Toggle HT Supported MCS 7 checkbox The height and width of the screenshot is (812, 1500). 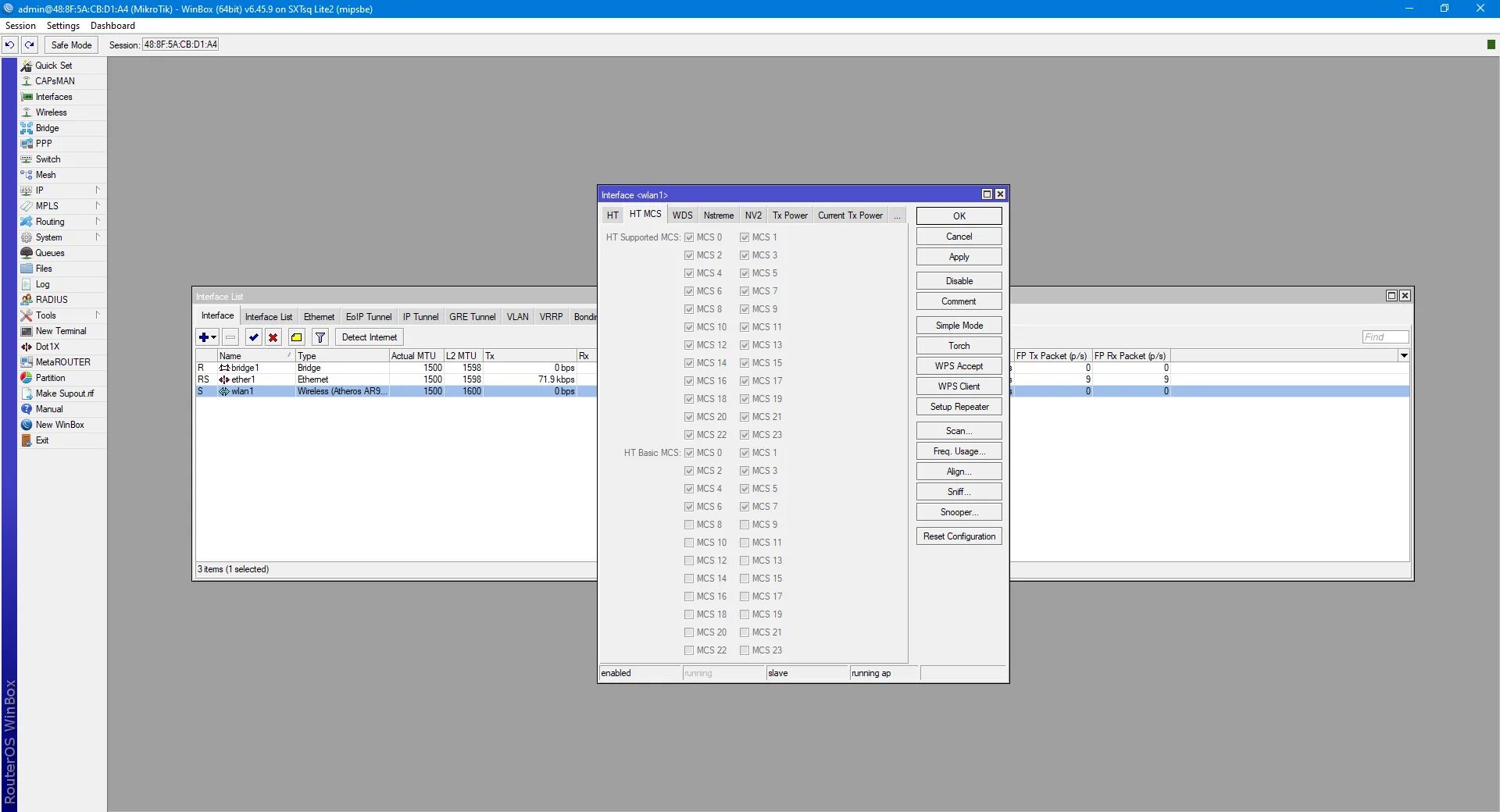[x=745, y=291]
